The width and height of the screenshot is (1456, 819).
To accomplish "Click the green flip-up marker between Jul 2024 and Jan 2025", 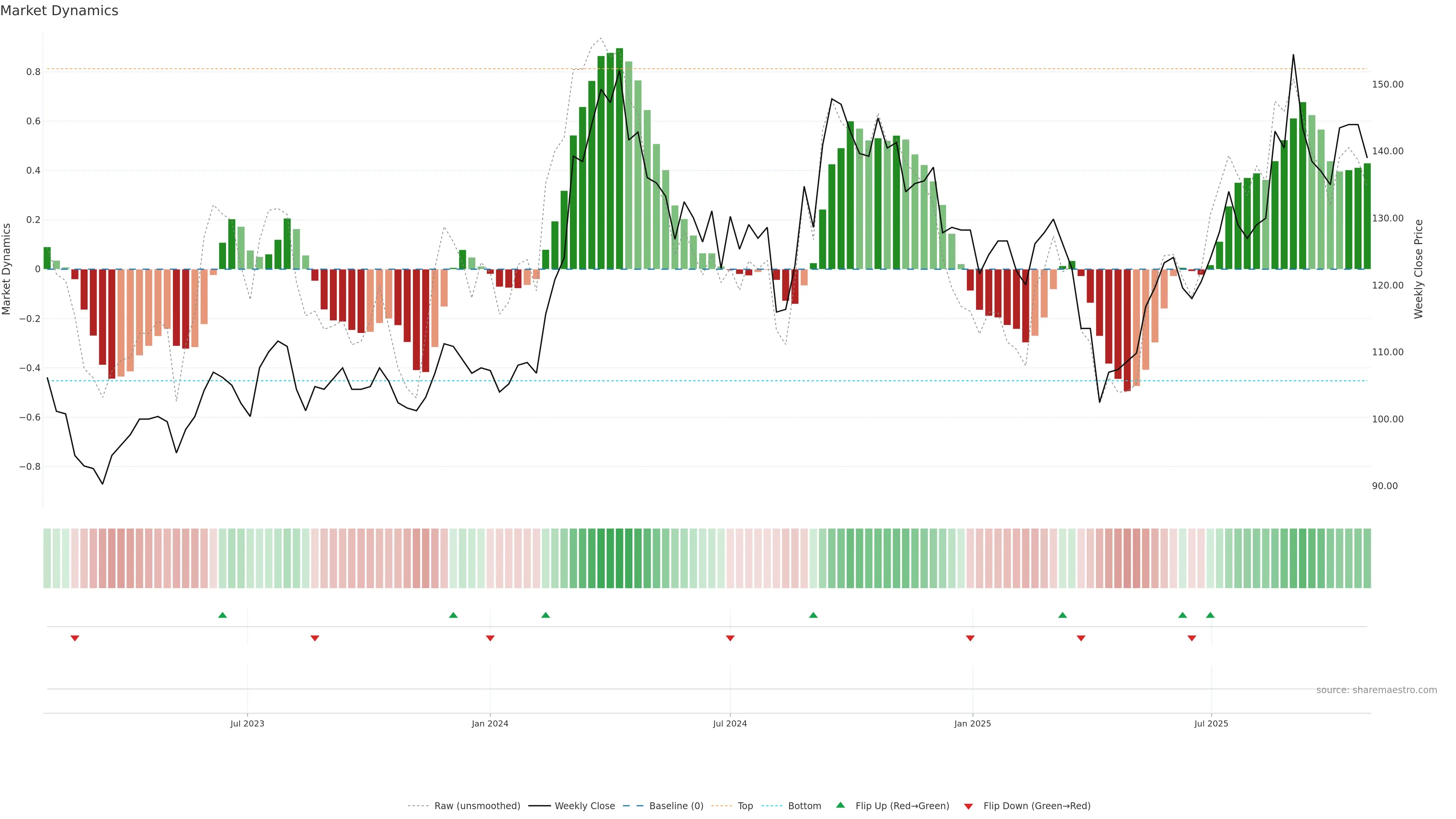I will point(813,615).
